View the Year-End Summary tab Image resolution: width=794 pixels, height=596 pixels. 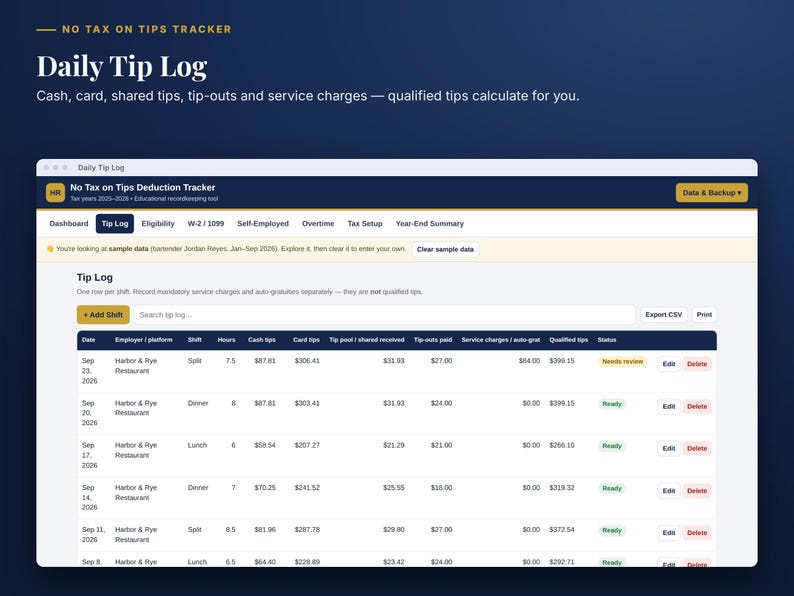429,223
